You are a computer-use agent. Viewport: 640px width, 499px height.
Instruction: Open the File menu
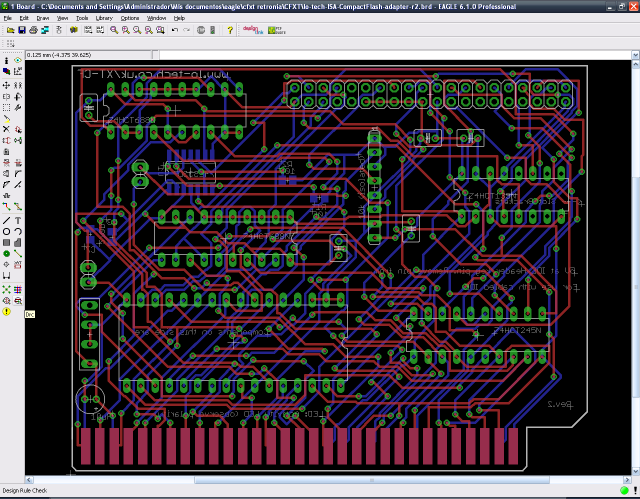click(7, 18)
